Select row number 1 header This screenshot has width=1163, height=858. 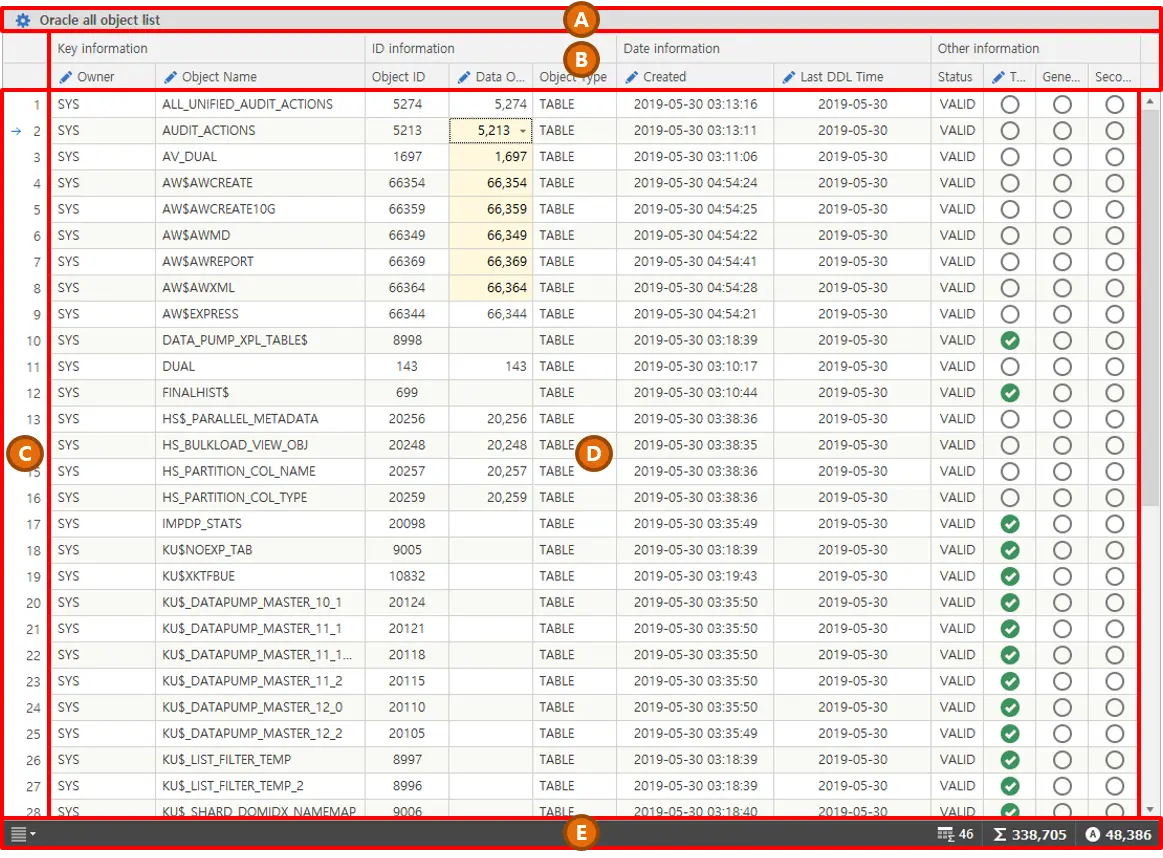(26, 105)
